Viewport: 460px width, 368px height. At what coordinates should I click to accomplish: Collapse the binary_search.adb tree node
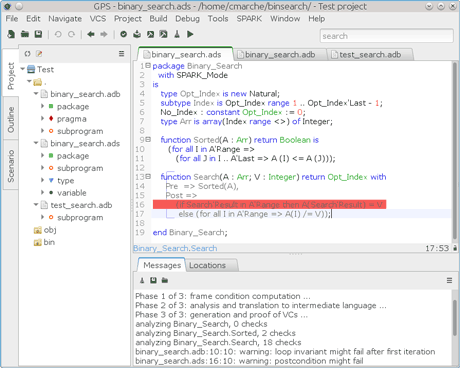[x=36, y=94]
